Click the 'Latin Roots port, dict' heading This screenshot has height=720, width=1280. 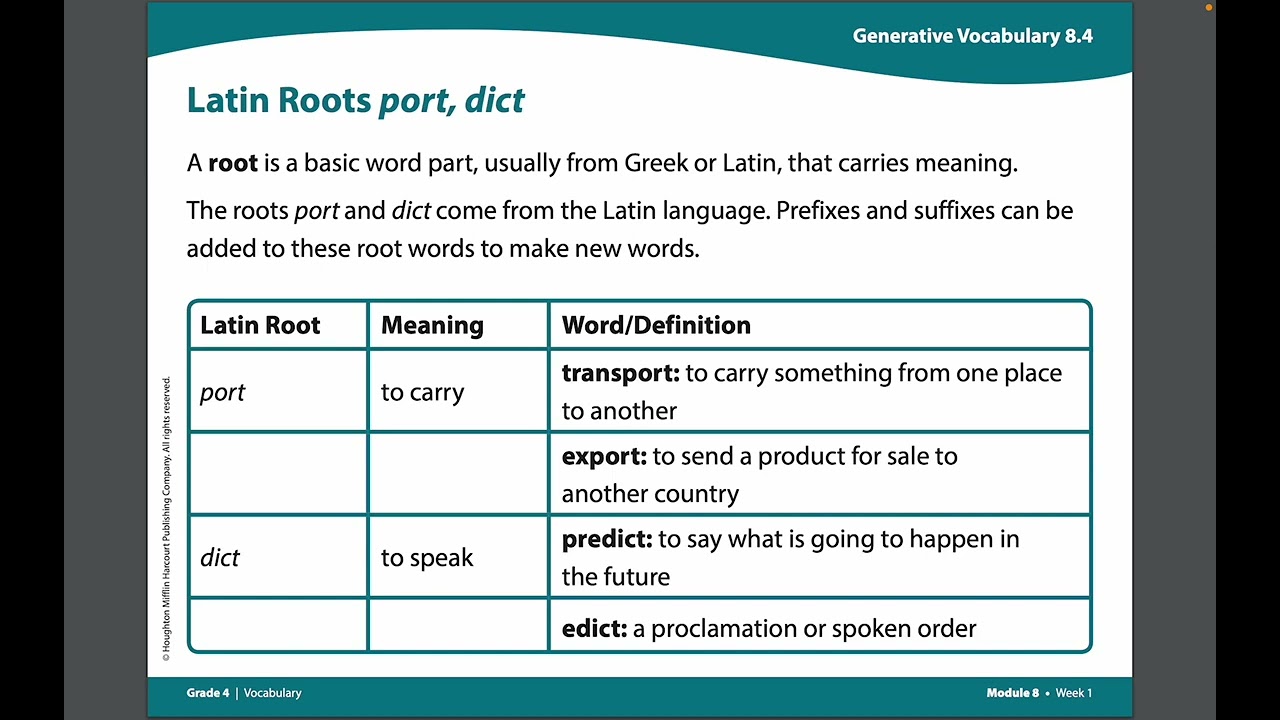(x=355, y=101)
